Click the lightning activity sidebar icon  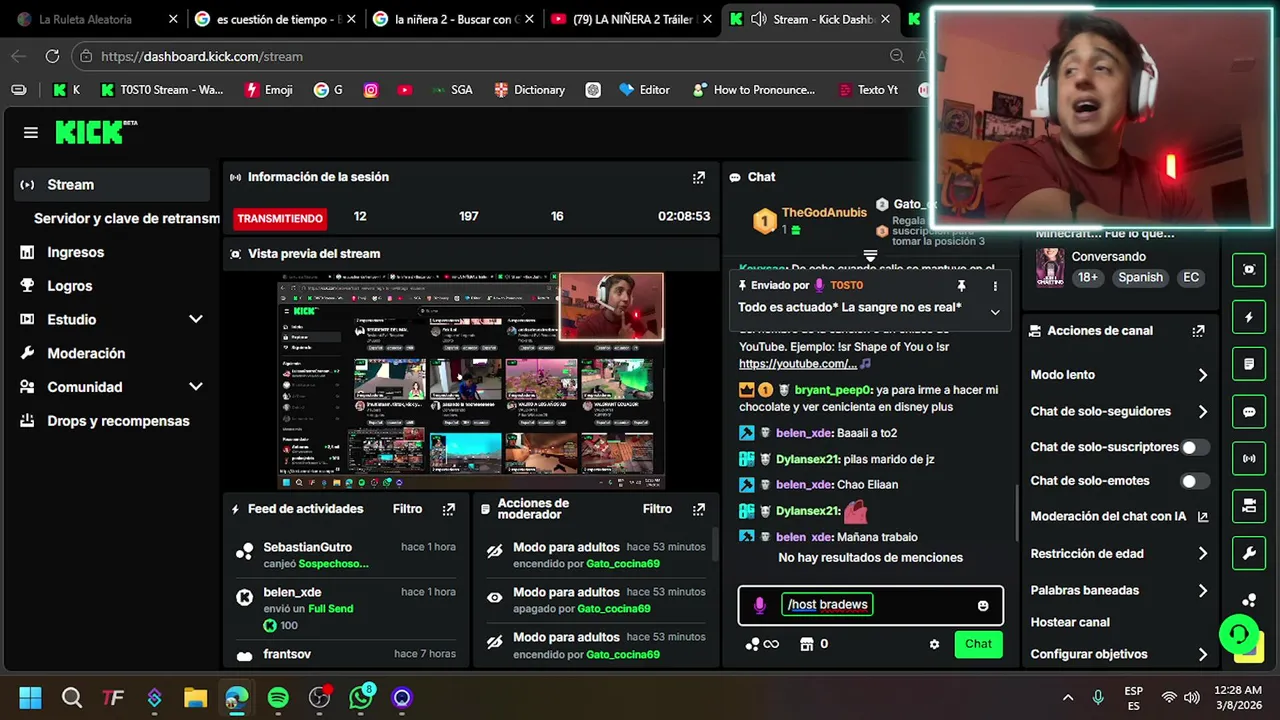click(x=1249, y=317)
